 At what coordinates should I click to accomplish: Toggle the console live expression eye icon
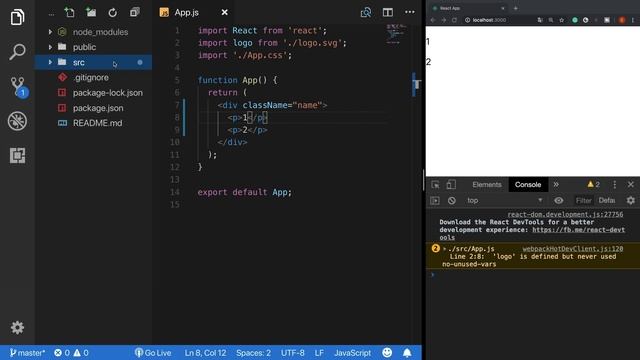tap(559, 200)
